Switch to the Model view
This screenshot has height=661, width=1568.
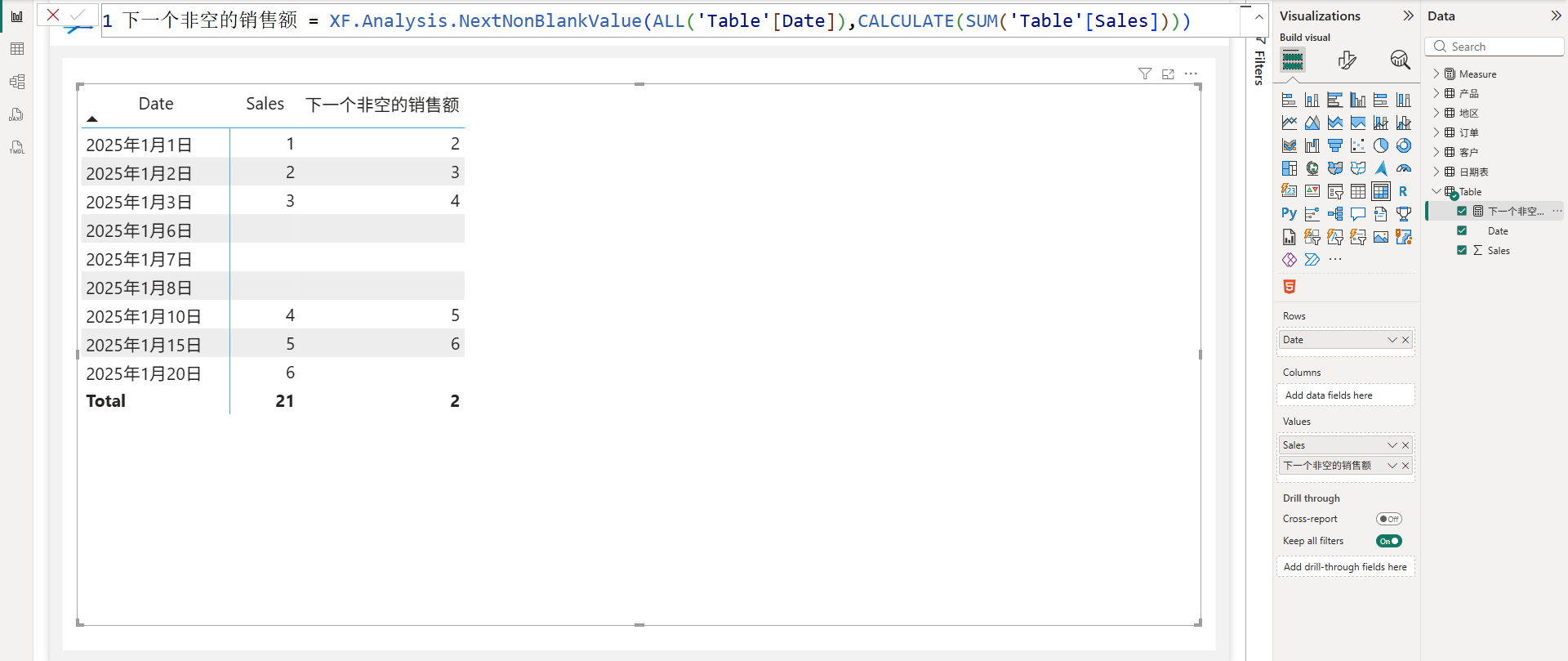[x=16, y=82]
